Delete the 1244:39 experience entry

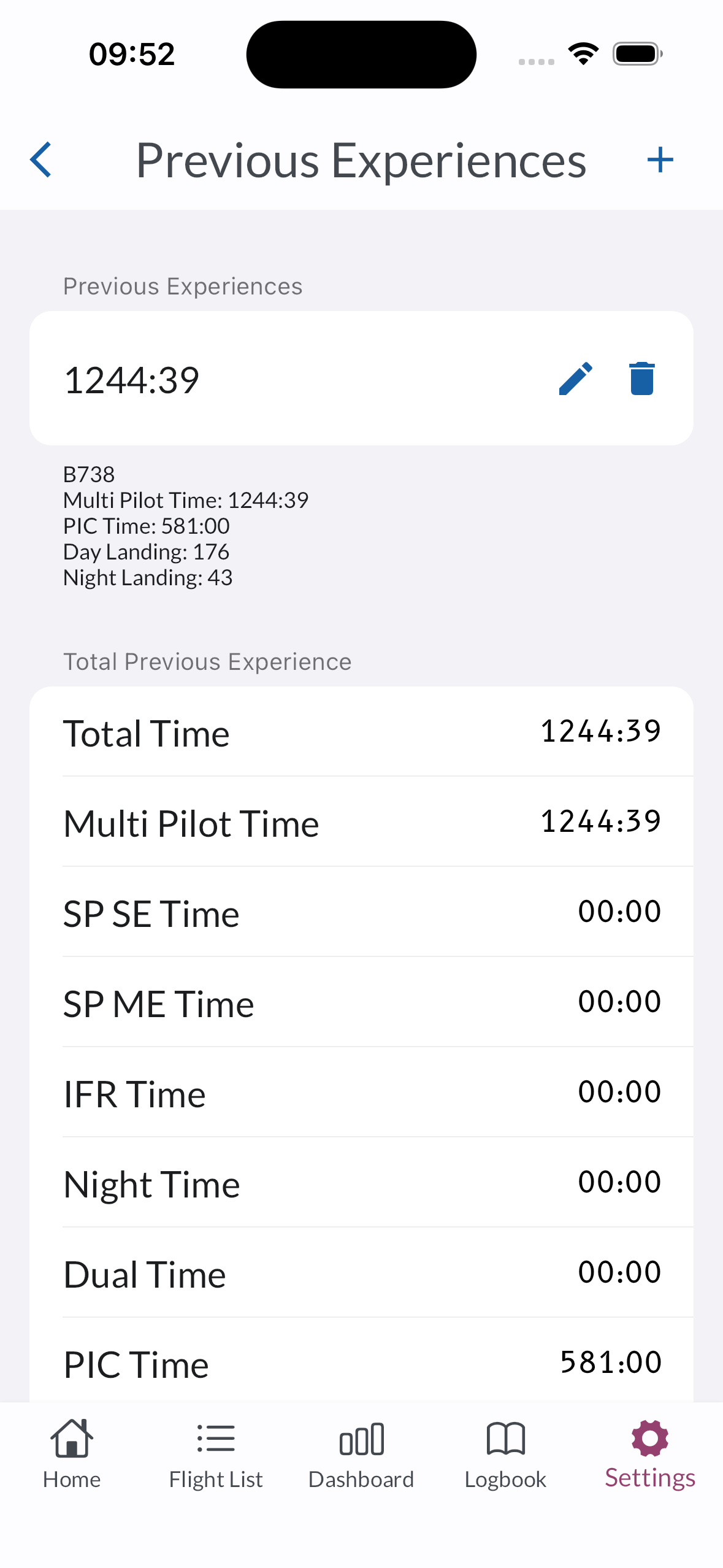(x=641, y=379)
